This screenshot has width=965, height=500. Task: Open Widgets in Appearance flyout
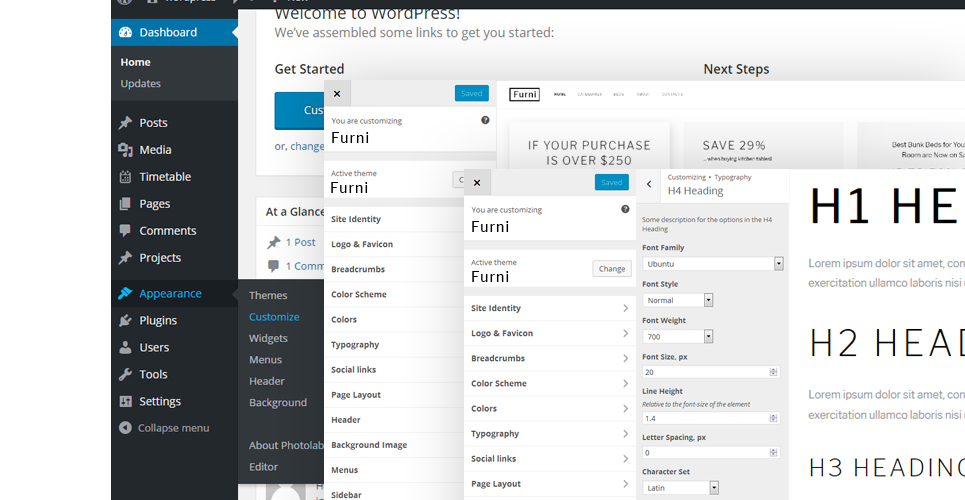point(268,339)
